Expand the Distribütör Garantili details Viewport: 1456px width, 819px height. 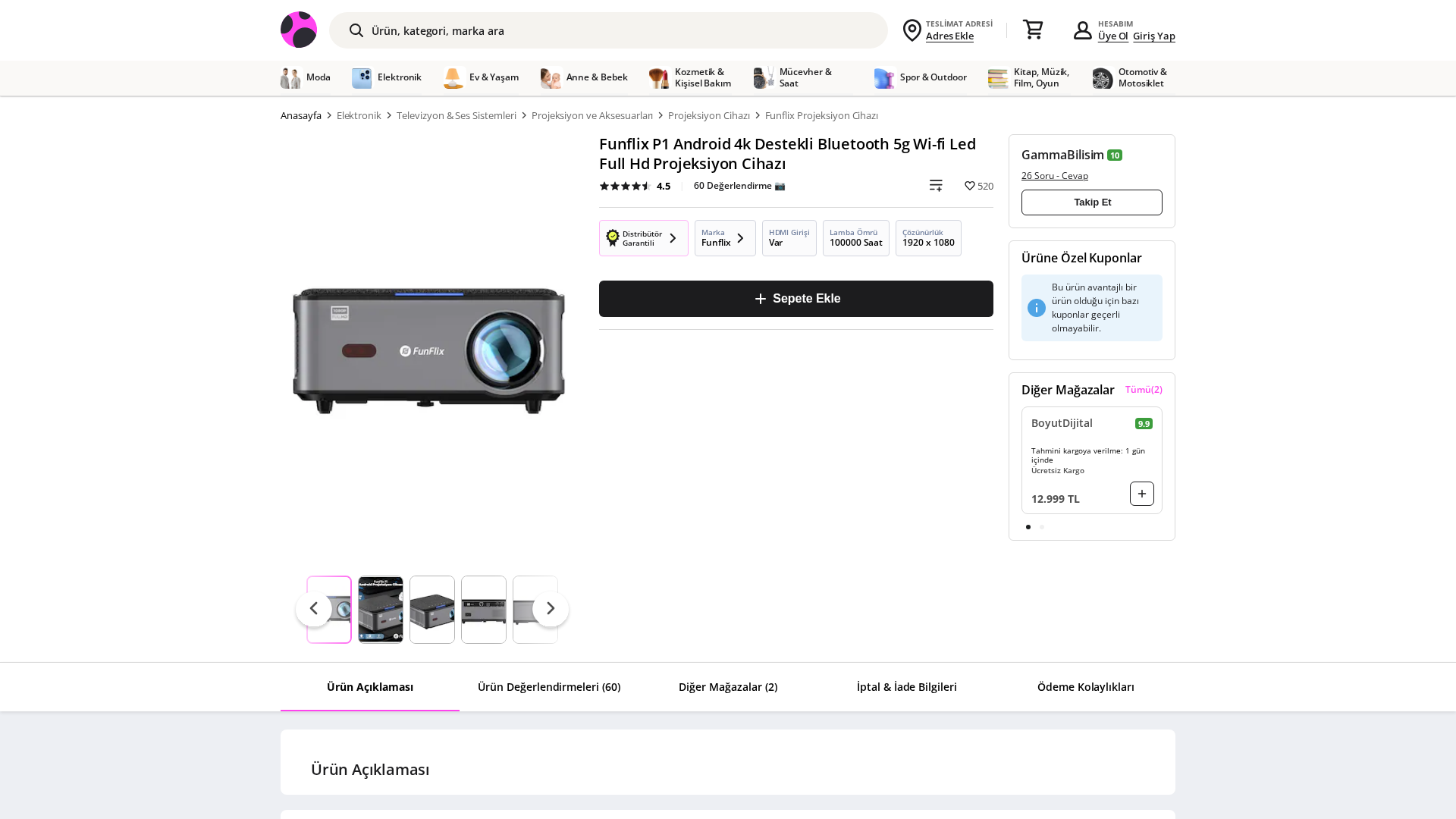click(672, 237)
